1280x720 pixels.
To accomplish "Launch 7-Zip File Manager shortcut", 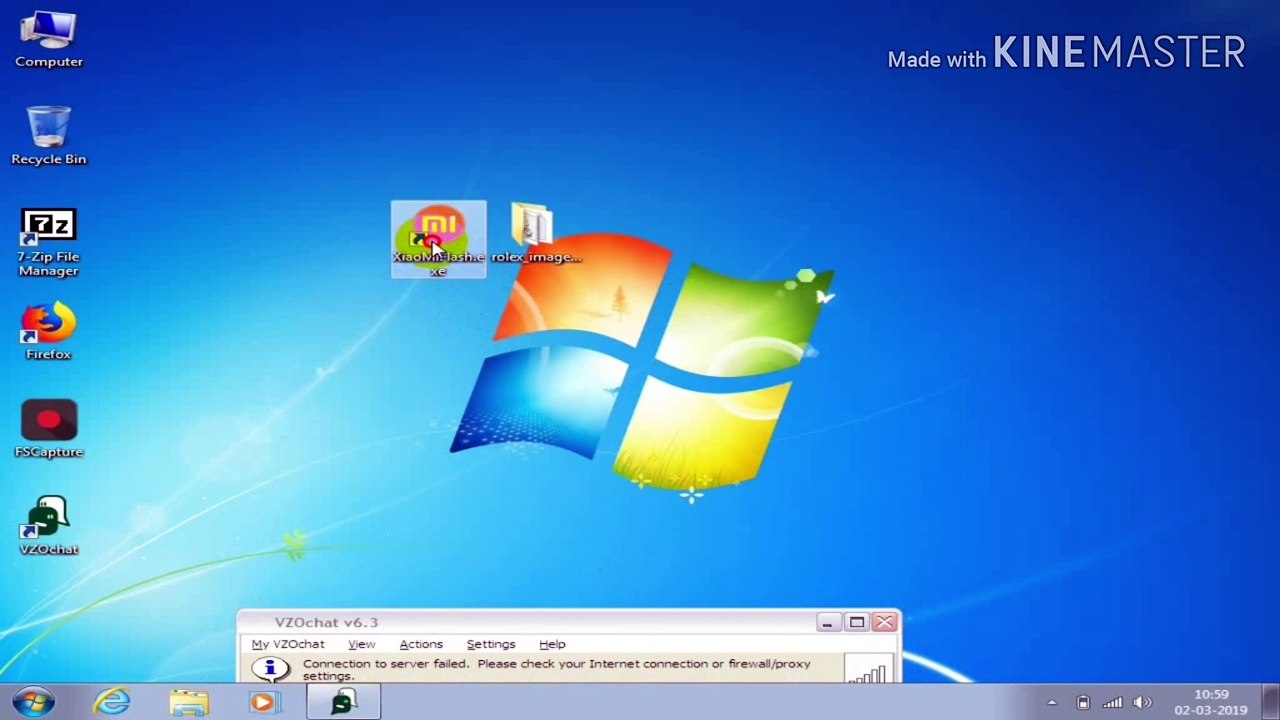I will pyautogui.click(x=49, y=243).
